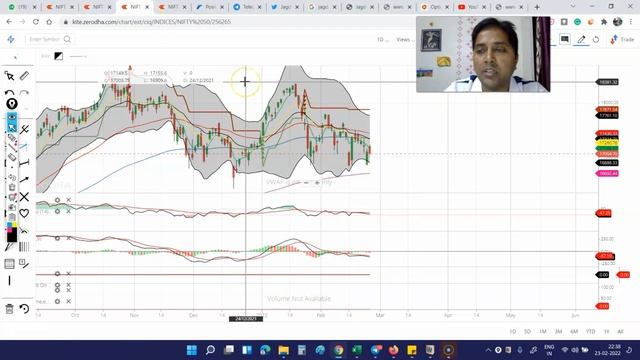640x360 pixels.
Task: Open the pencil draw tools icon
Action: [581, 39]
